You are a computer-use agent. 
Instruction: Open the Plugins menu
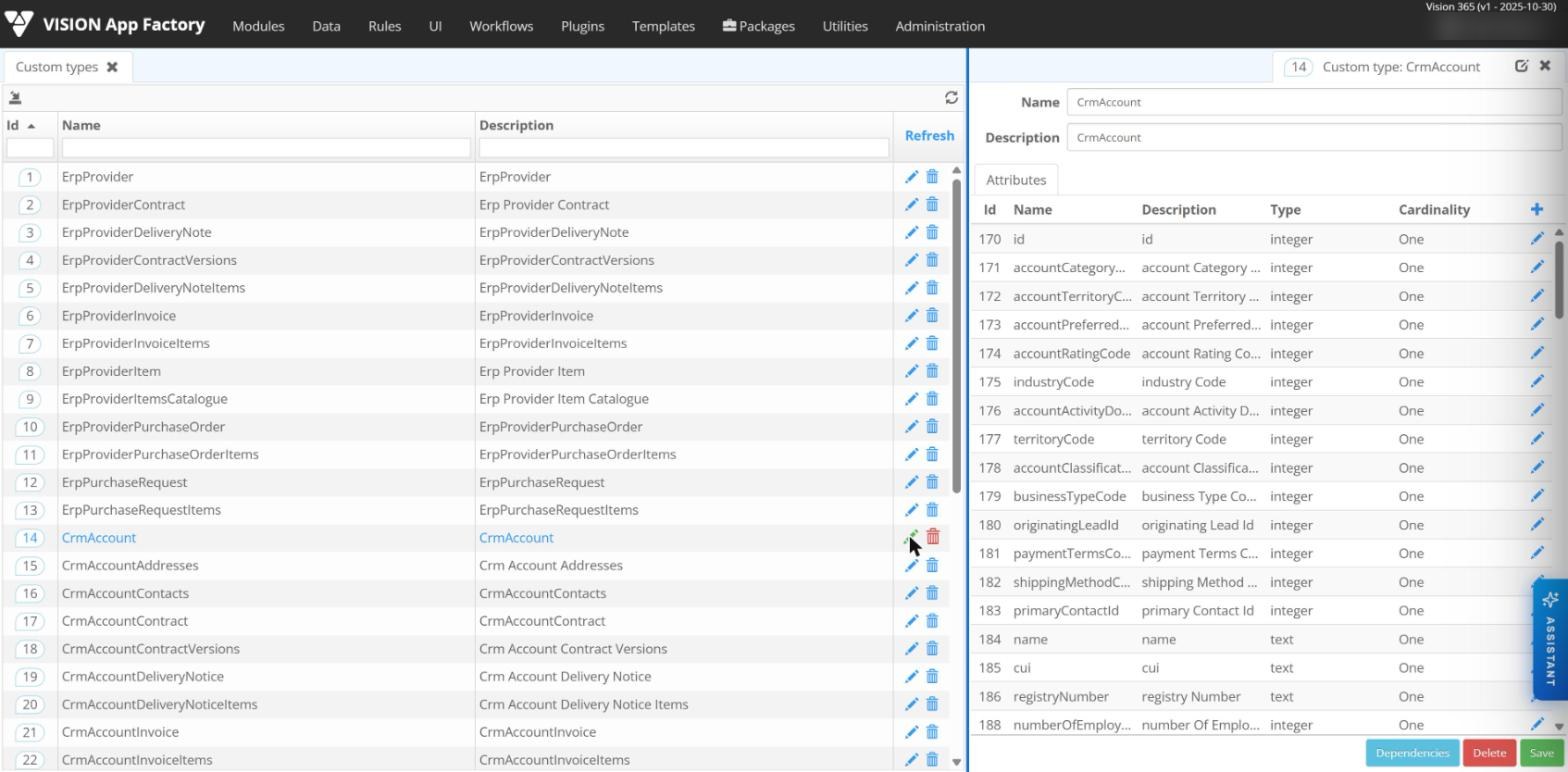click(582, 26)
